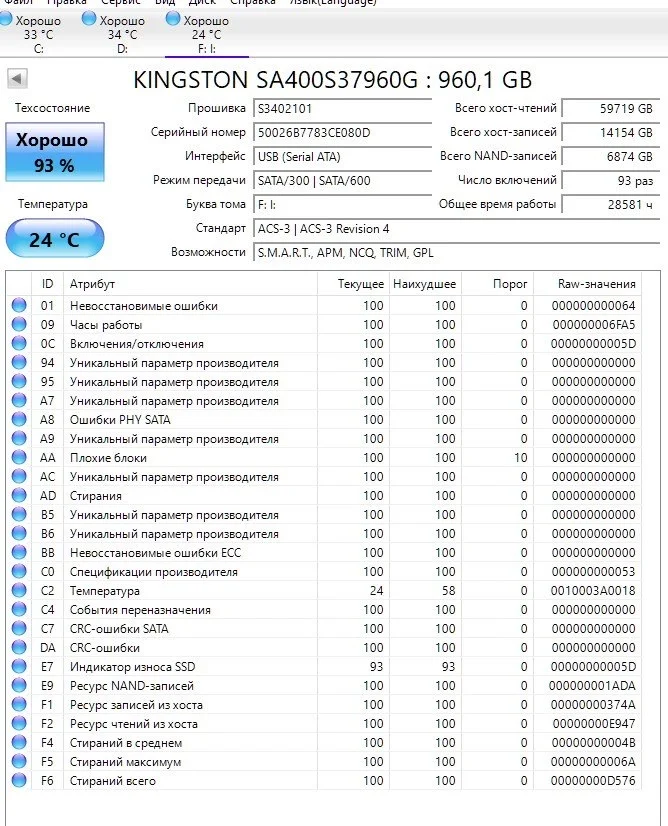Viewport: 668px width, 826px height.
Task: Click the ID column header
Action: (x=47, y=284)
